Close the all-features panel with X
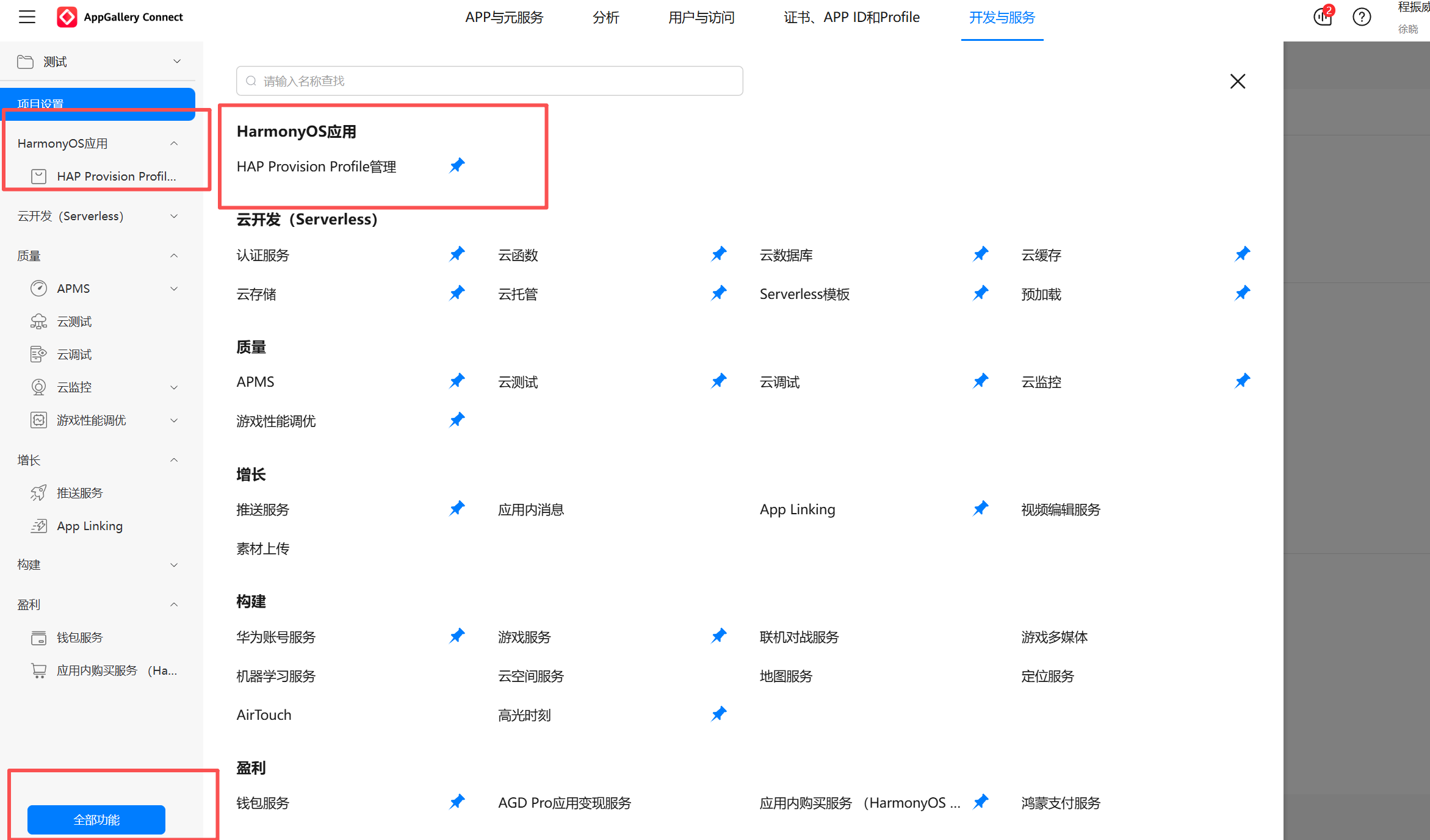This screenshot has height=840, width=1430. (x=1237, y=81)
